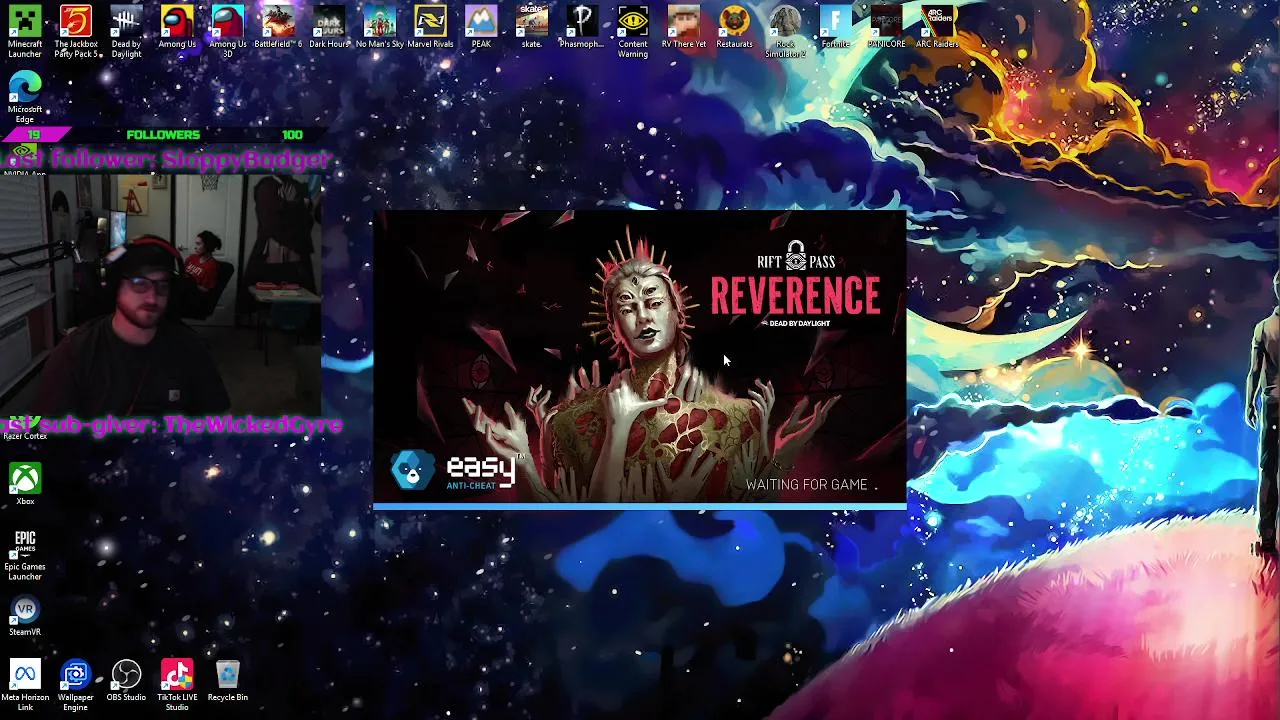Click the last follower overlay text
Viewport: 1280px width, 720px height.
click(165, 160)
